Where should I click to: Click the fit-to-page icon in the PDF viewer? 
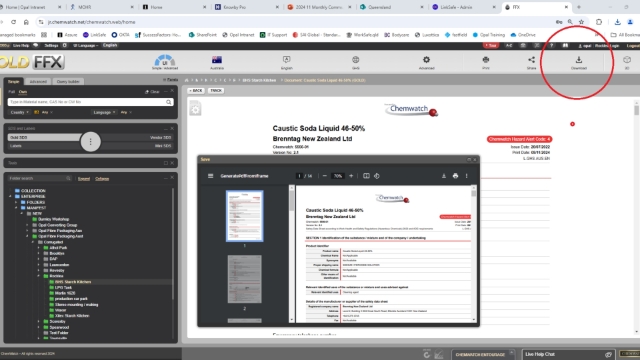tap(366, 176)
